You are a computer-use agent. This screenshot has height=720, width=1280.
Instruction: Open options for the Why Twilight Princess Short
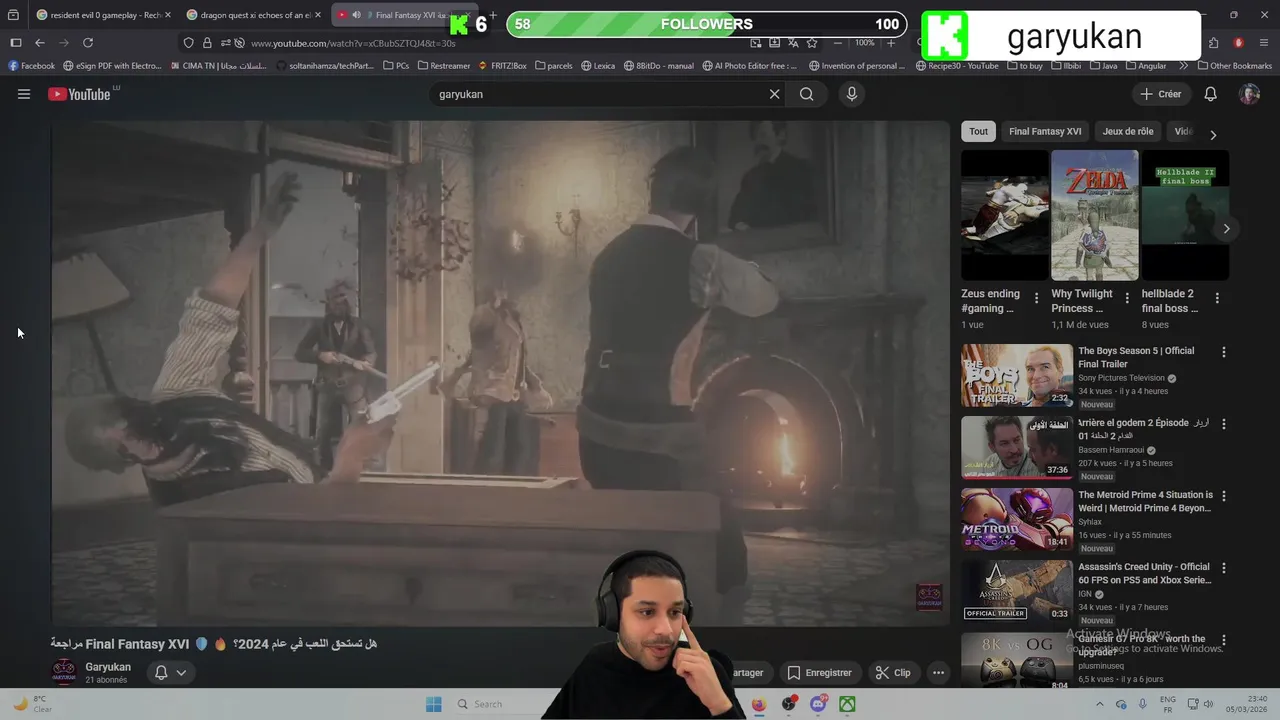1127,298
